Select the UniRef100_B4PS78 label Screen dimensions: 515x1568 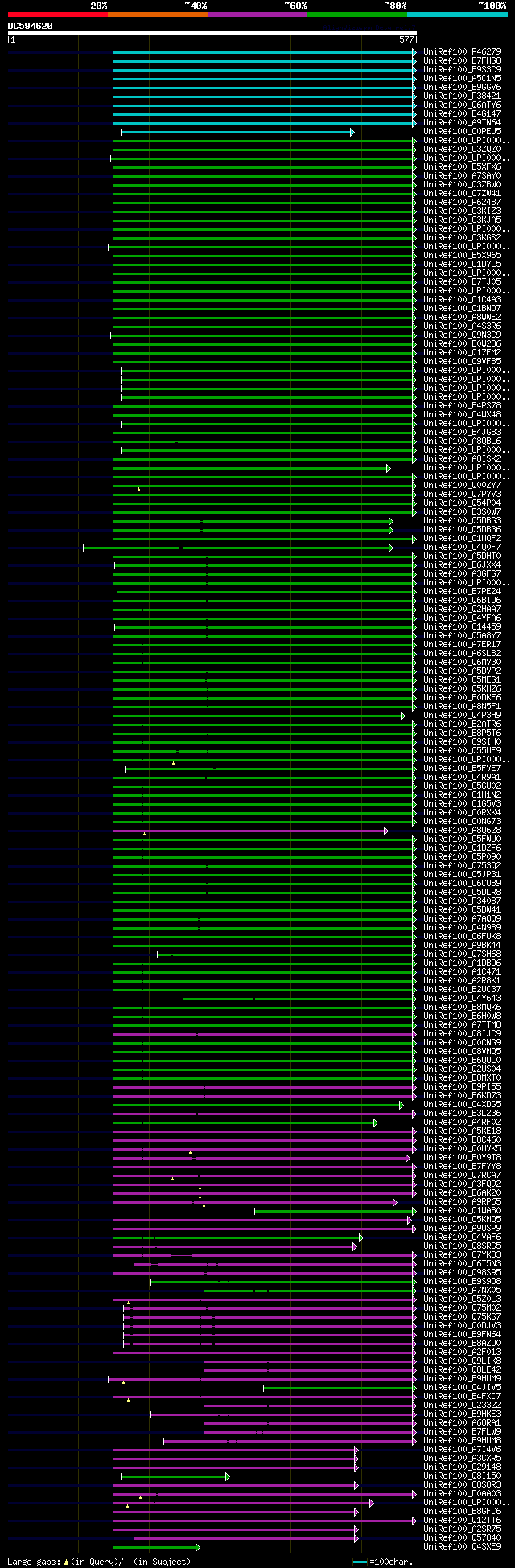[462, 405]
